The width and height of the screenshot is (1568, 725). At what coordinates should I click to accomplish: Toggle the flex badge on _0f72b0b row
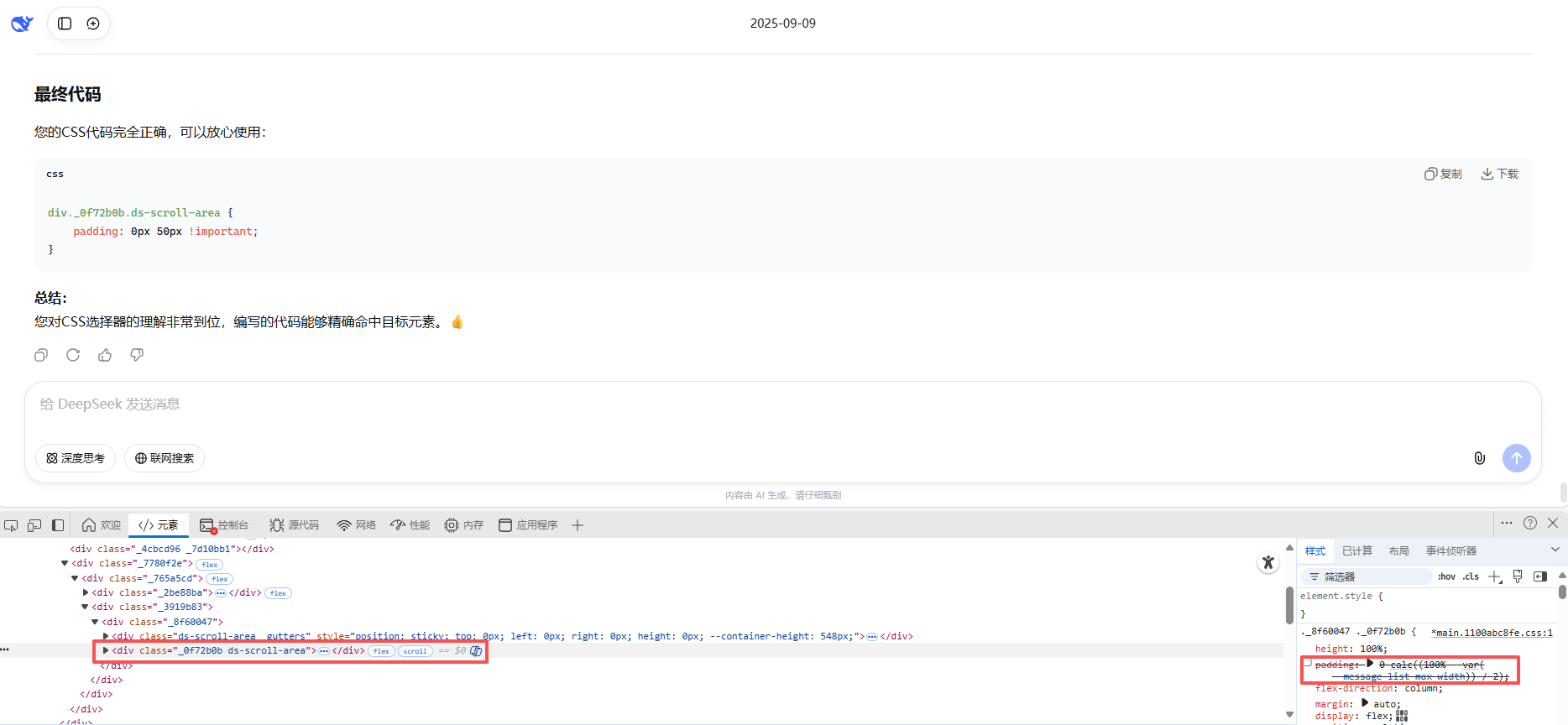[x=381, y=651]
